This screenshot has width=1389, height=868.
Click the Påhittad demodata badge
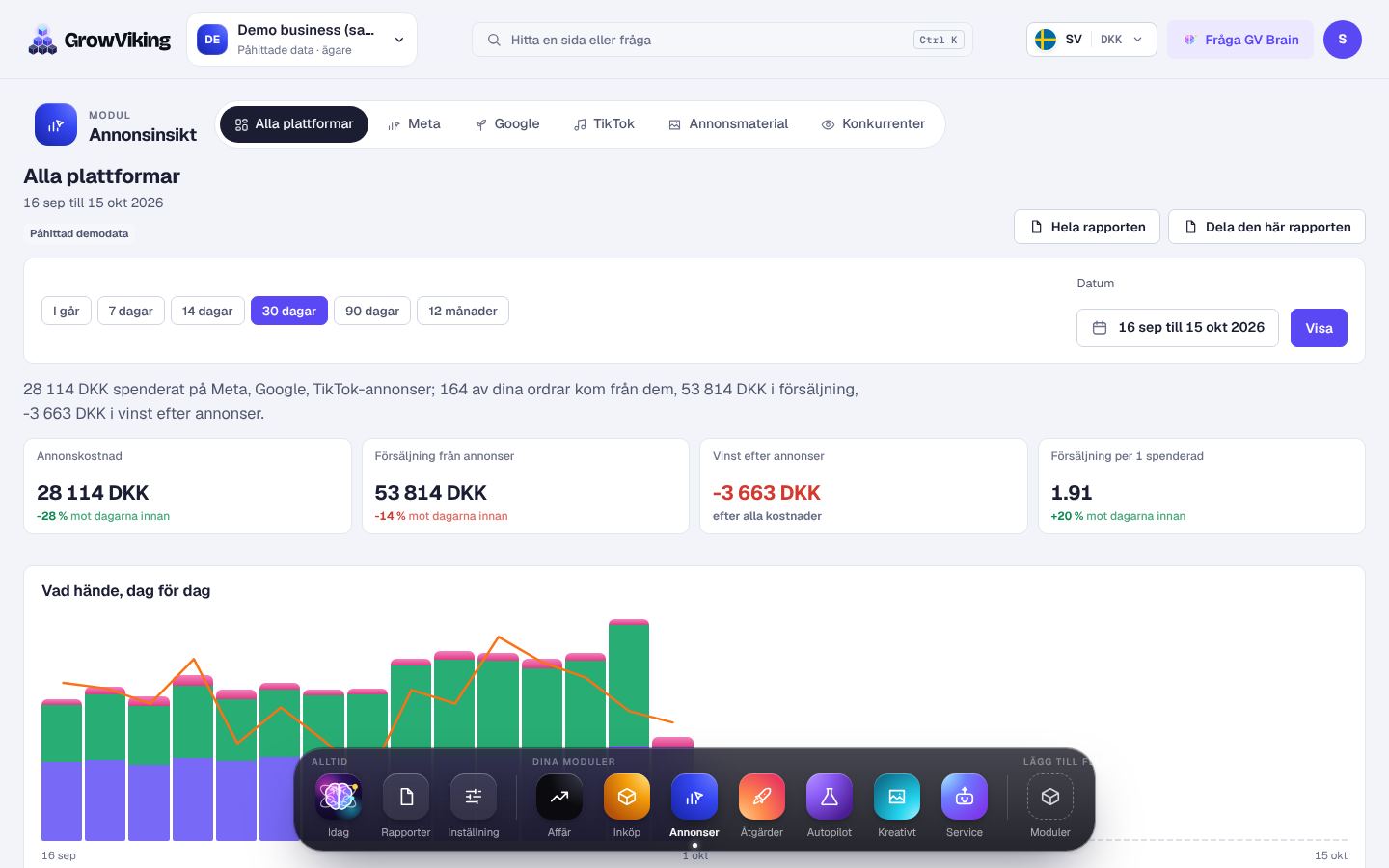79,233
